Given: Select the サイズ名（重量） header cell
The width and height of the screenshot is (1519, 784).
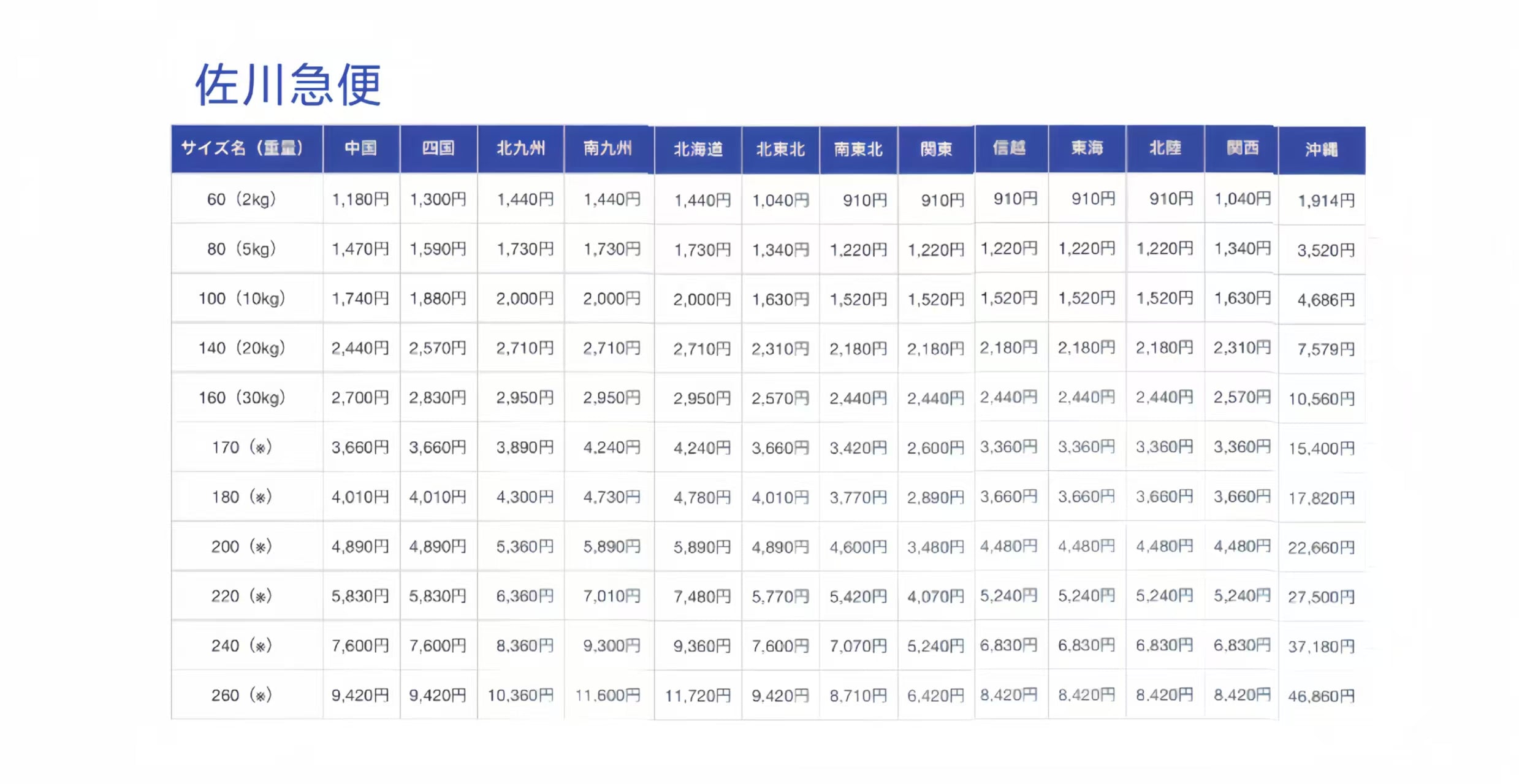Looking at the screenshot, I should coord(242,148).
